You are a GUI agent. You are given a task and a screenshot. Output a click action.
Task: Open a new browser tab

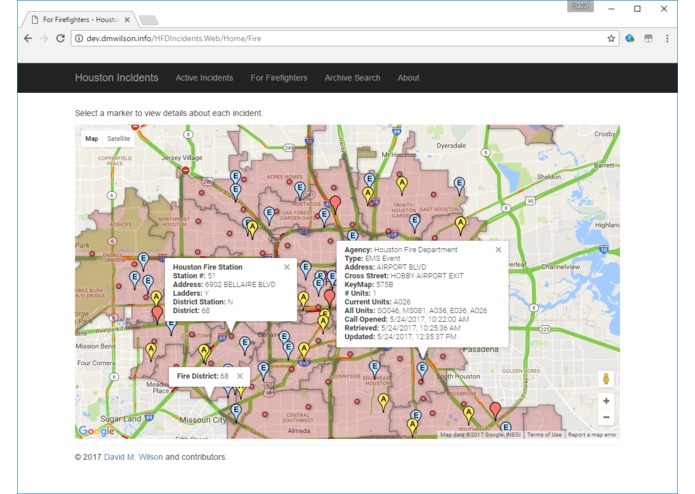pyautogui.click(x=148, y=20)
